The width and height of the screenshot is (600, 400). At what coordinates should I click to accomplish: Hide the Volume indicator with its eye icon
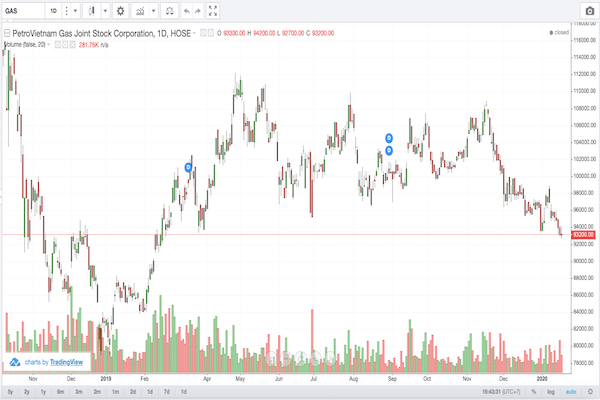point(57,45)
